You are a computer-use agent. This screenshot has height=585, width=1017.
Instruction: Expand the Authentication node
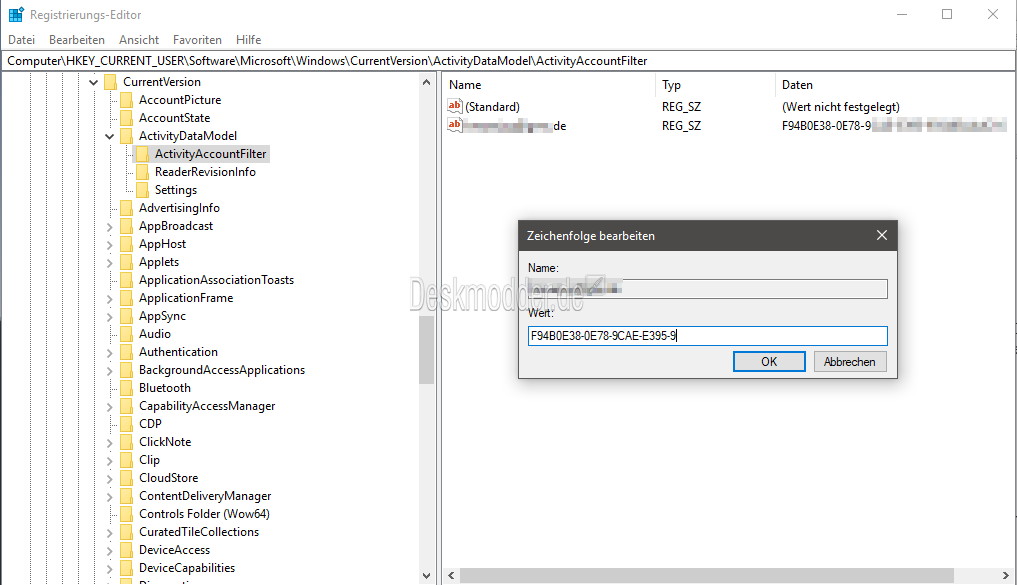pyautogui.click(x=110, y=353)
